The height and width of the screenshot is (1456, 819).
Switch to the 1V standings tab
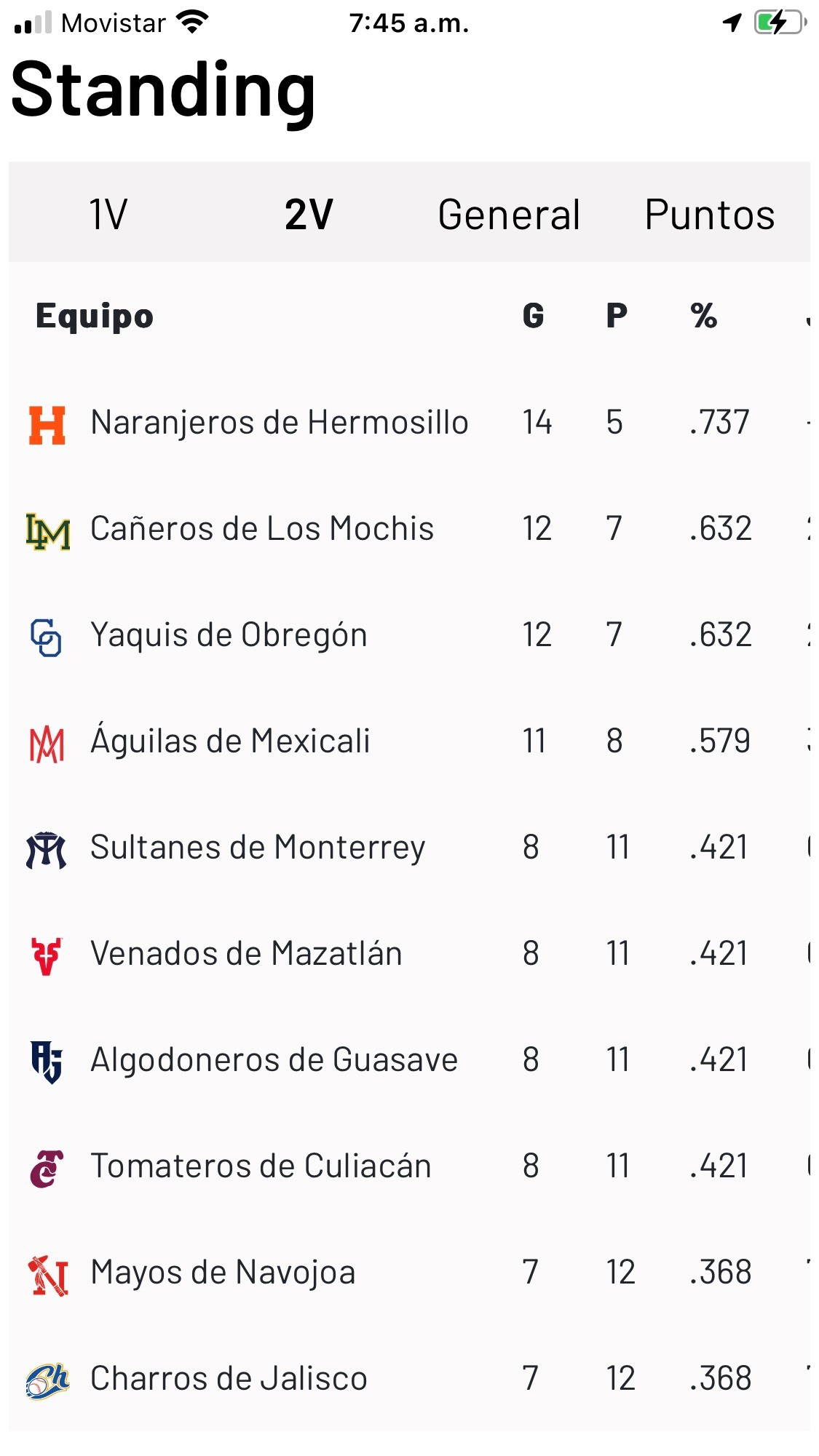108,215
